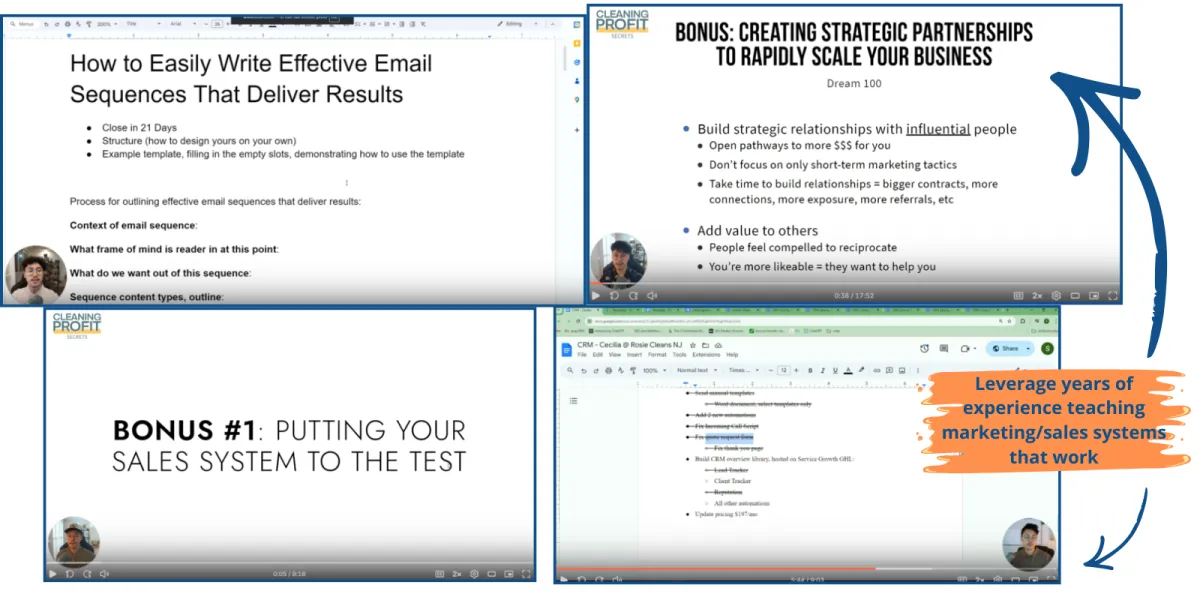
Task: Open the File menu in CRM document
Action: [x=582, y=355]
